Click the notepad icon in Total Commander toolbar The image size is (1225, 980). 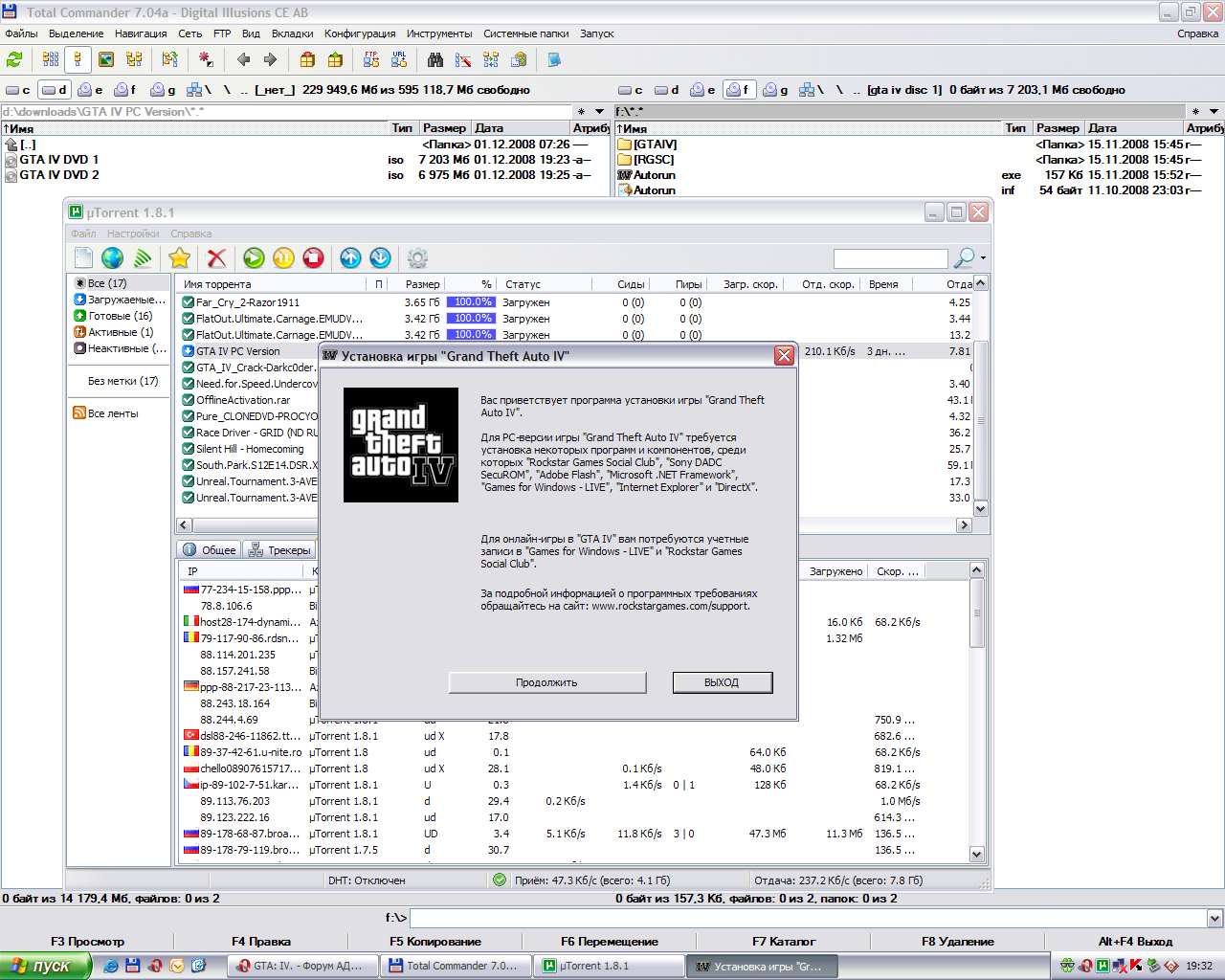coord(554,59)
